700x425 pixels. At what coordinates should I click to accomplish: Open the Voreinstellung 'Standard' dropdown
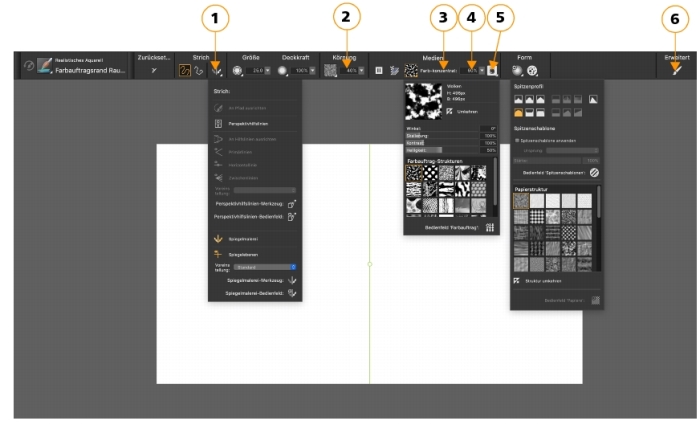(x=264, y=267)
